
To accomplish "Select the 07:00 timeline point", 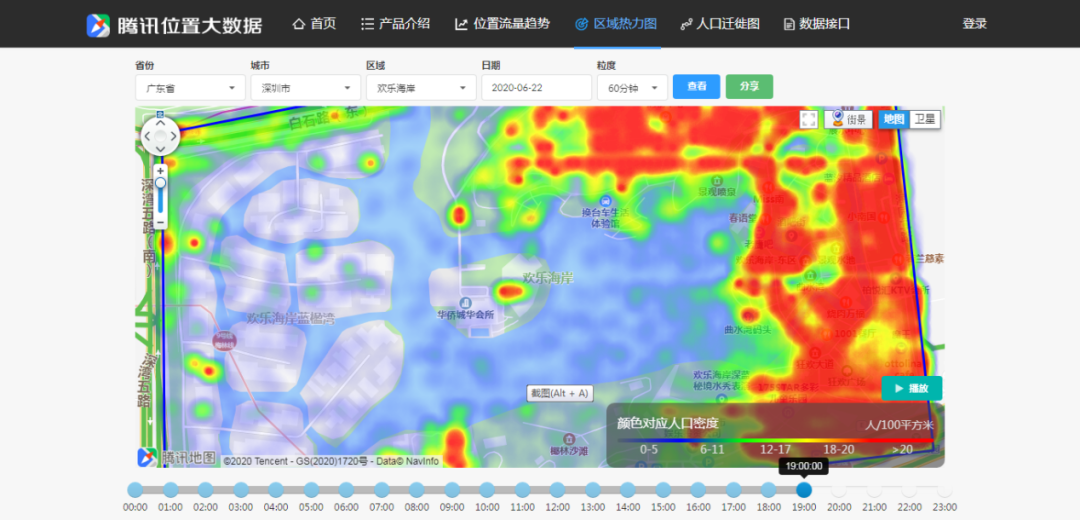I will tap(382, 490).
